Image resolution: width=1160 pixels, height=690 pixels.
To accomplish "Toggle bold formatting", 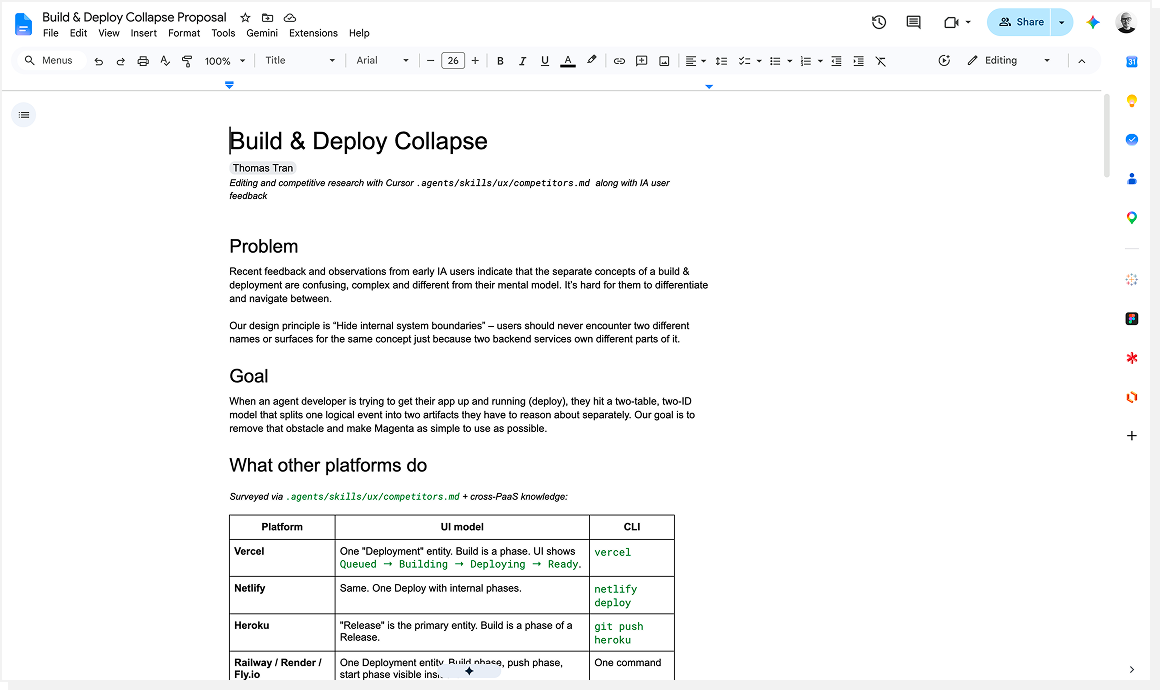I will [500, 61].
